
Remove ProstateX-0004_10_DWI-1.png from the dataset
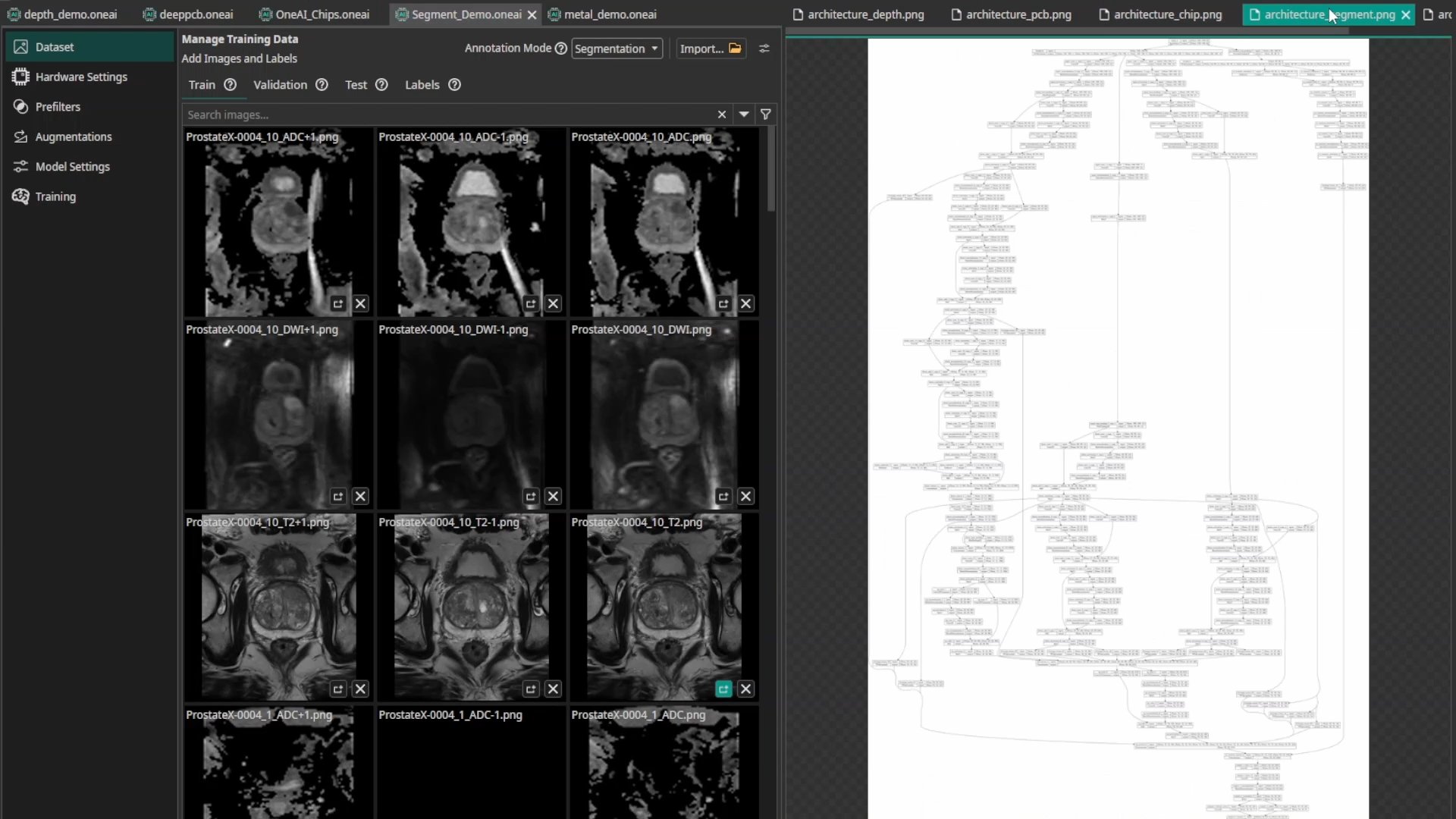click(x=553, y=496)
